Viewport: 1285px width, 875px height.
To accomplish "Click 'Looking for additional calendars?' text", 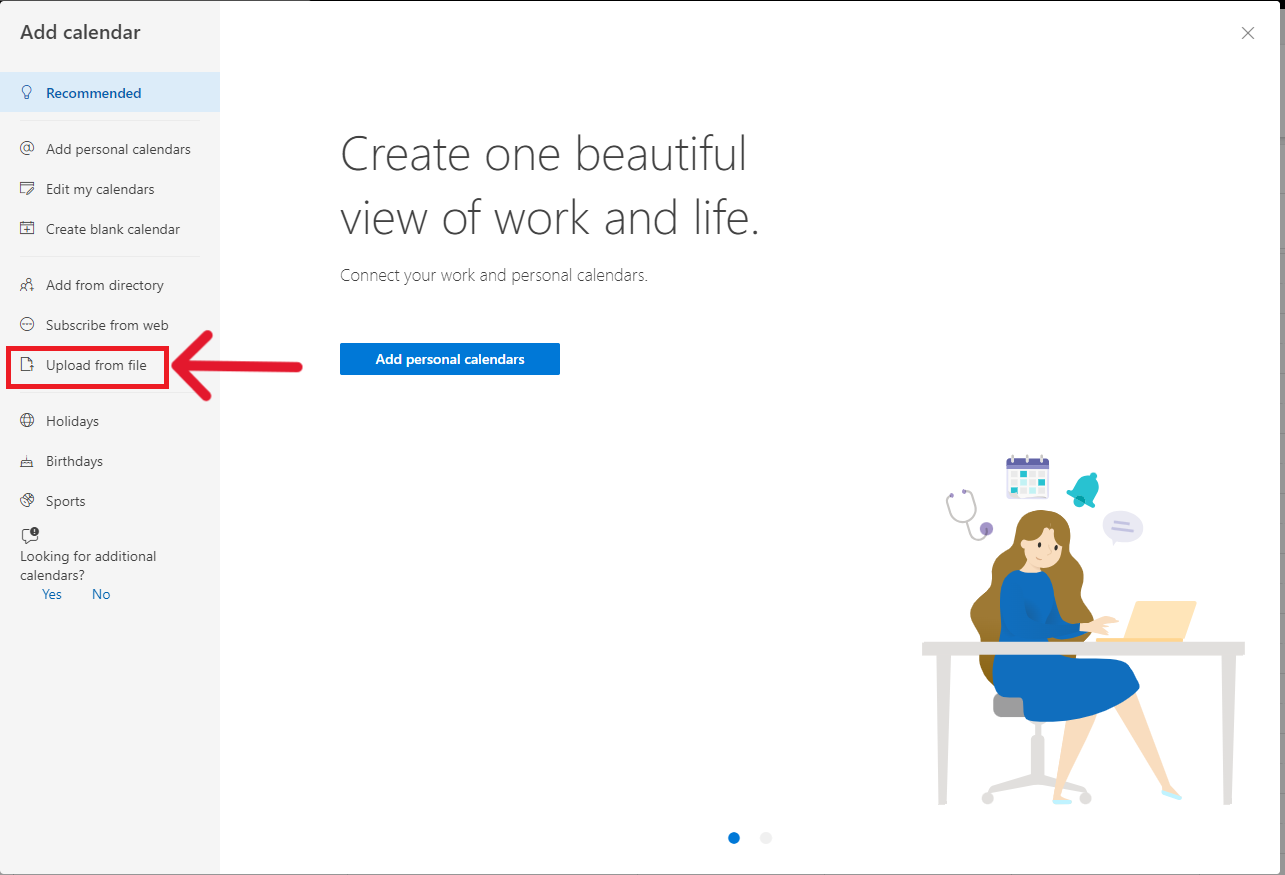I will point(88,566).
